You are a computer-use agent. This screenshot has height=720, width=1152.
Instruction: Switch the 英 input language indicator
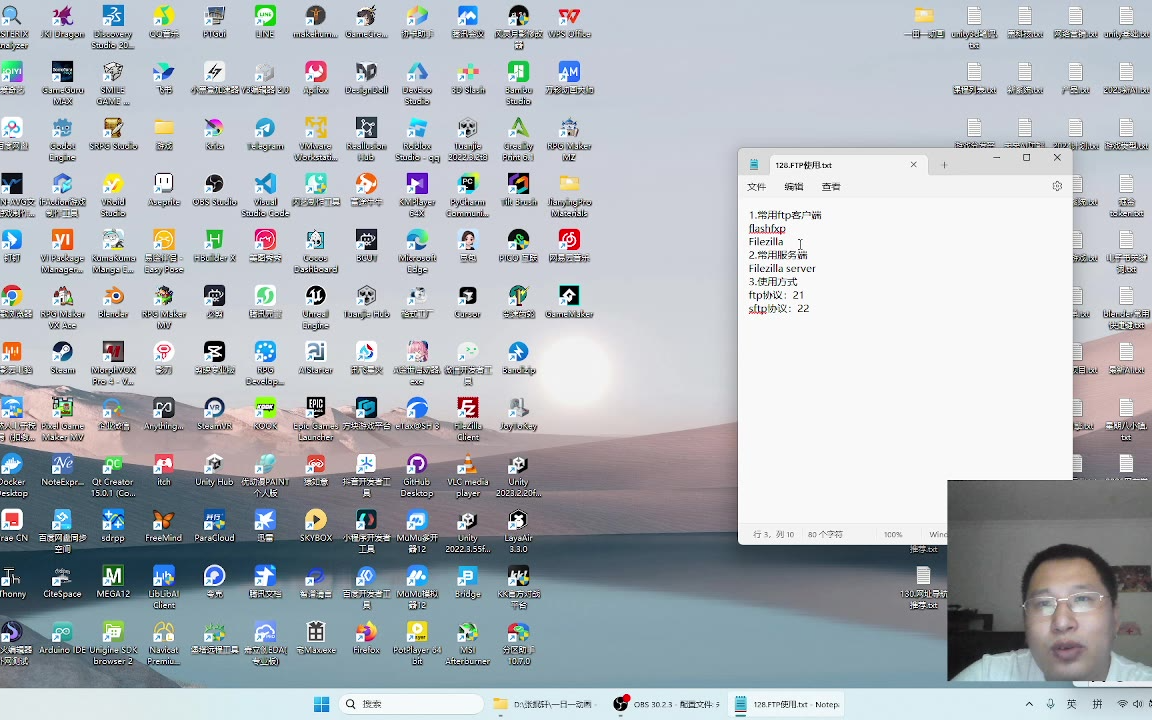[1071, 704]
